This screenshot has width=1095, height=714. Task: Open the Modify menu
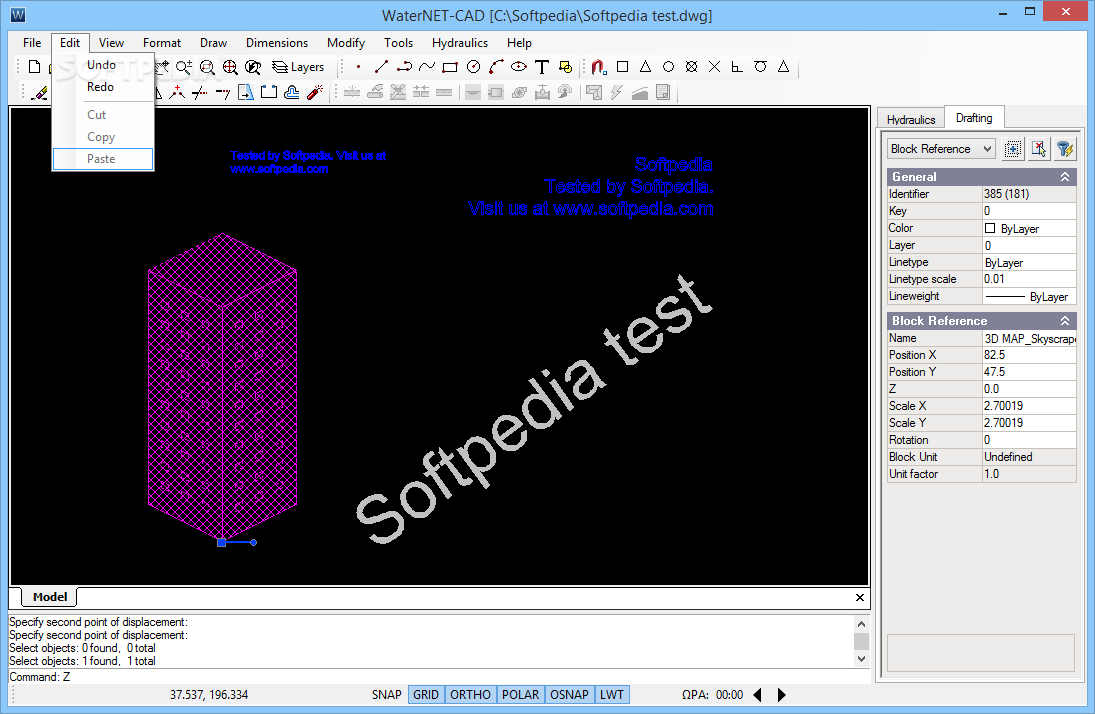pyautogui.click(x=346, y=43)
